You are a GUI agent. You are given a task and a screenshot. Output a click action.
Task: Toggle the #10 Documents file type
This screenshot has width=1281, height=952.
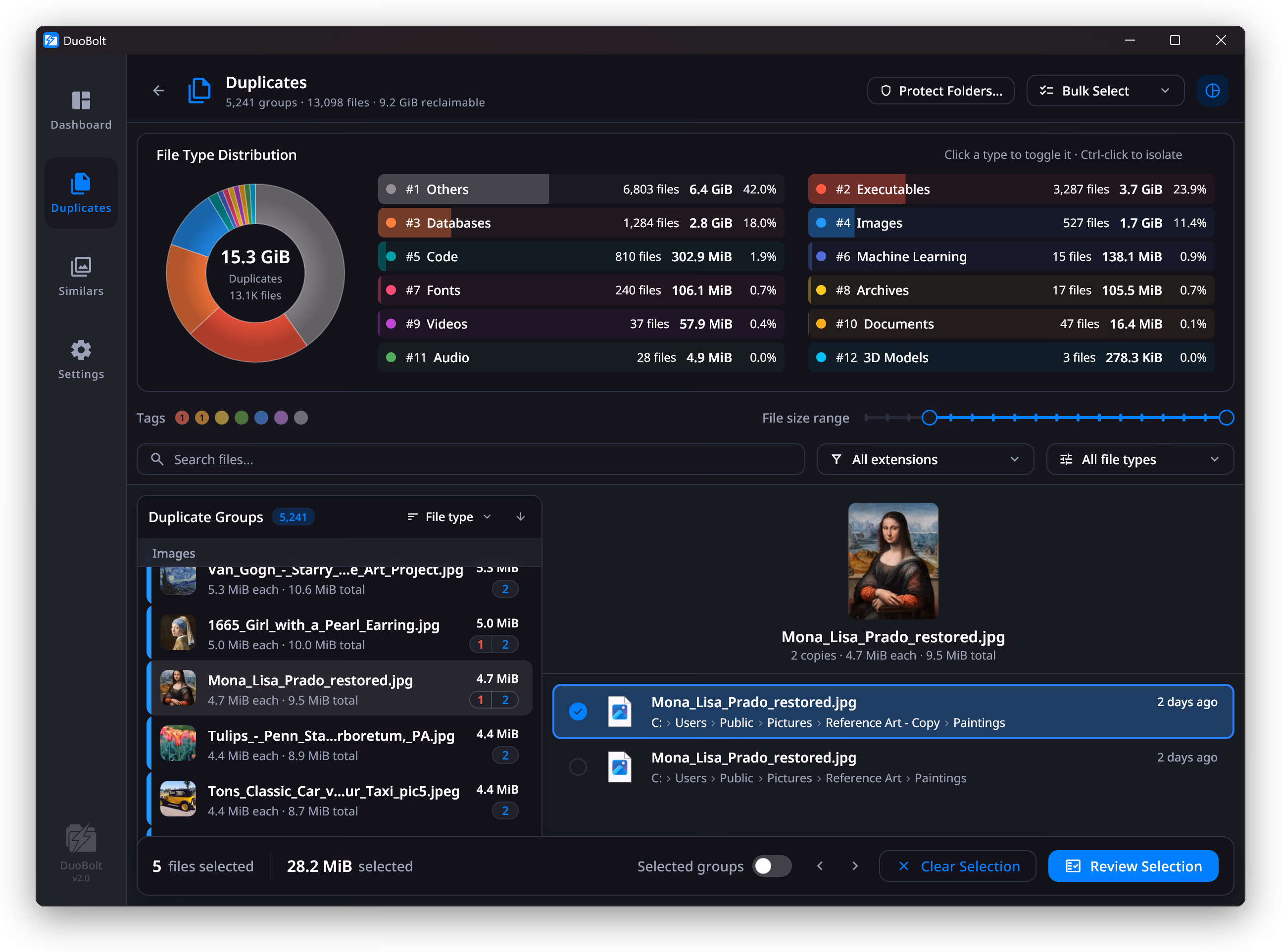(x=1011, y=324)
